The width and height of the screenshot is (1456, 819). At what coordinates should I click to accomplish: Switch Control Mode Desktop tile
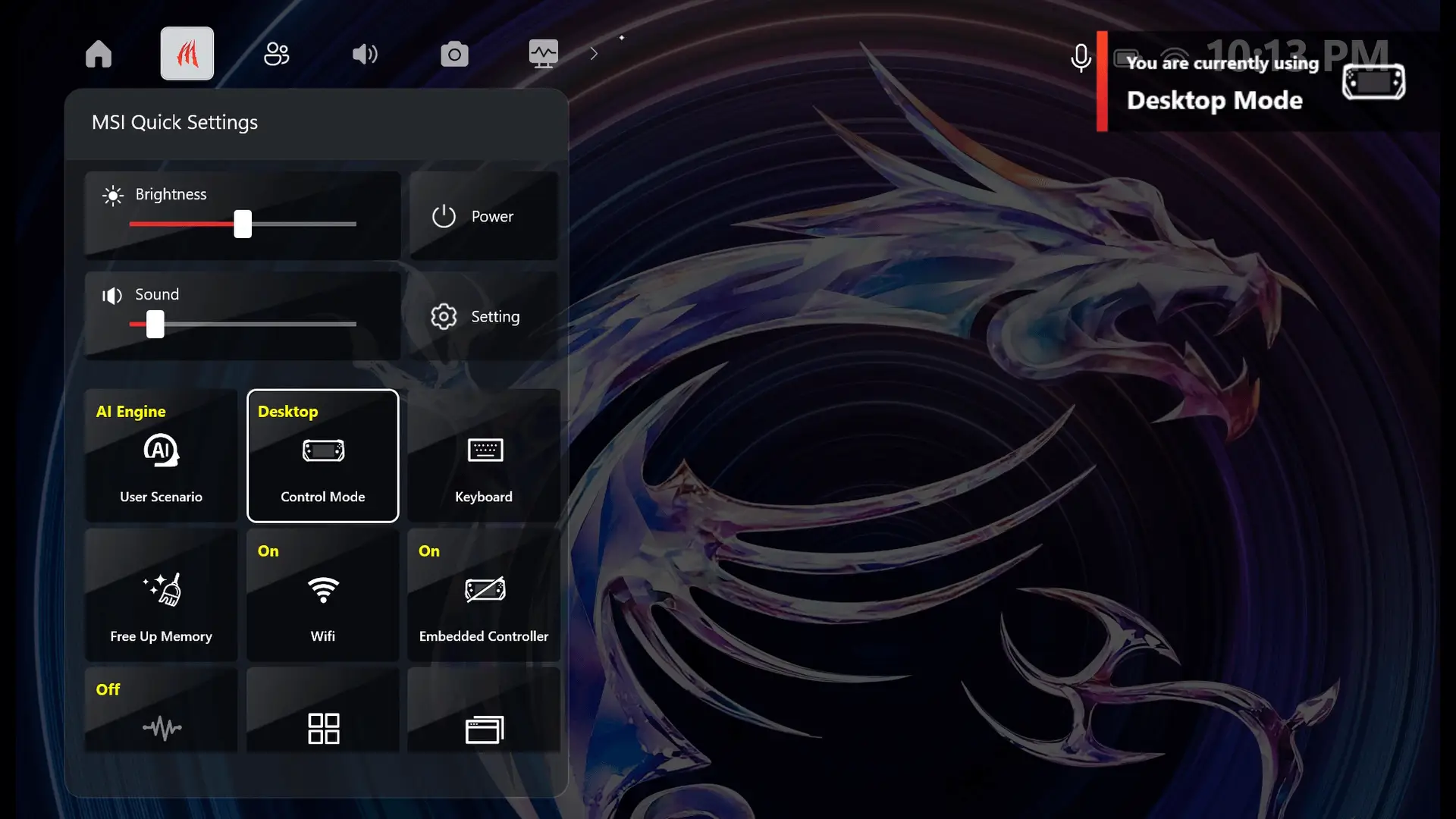(323, 455)
